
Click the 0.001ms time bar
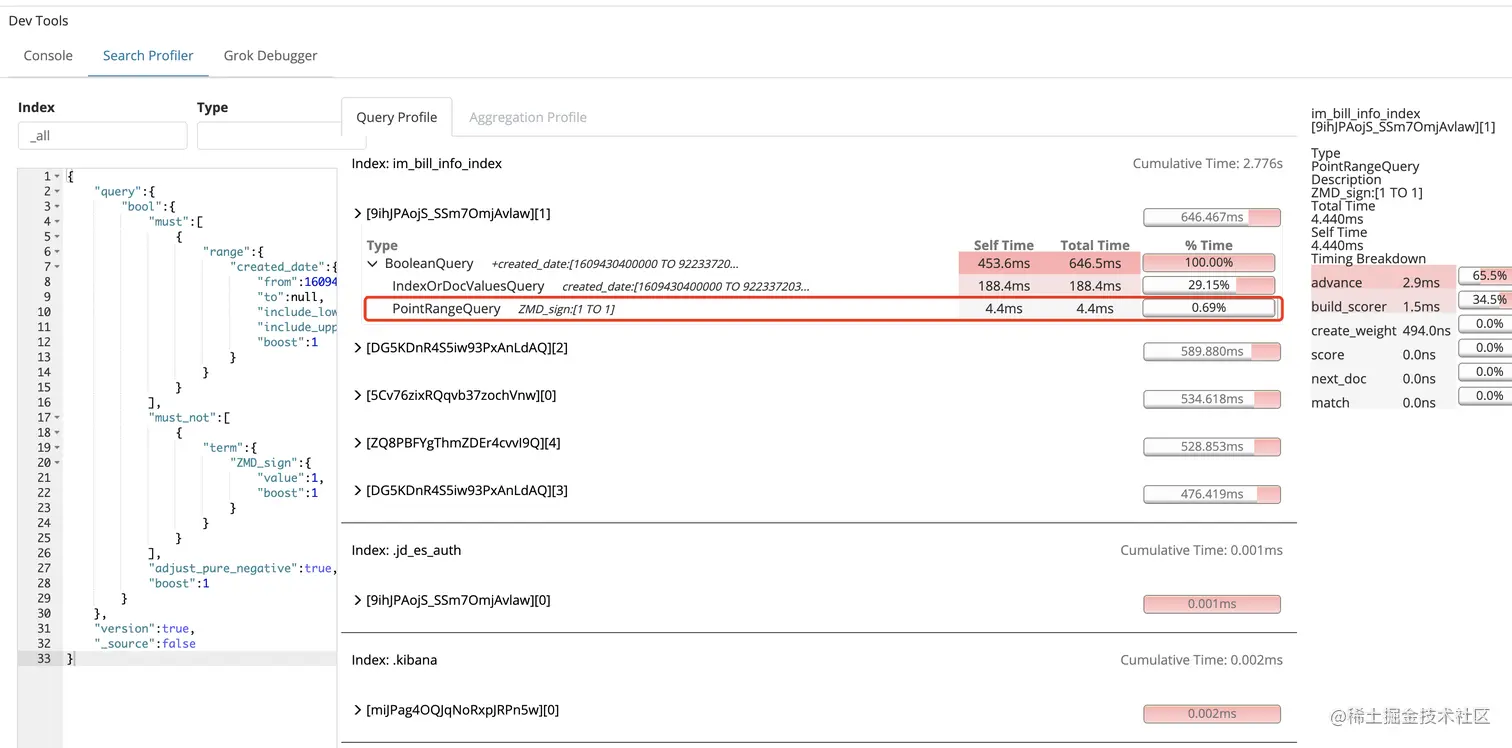tap(1211, 604)
